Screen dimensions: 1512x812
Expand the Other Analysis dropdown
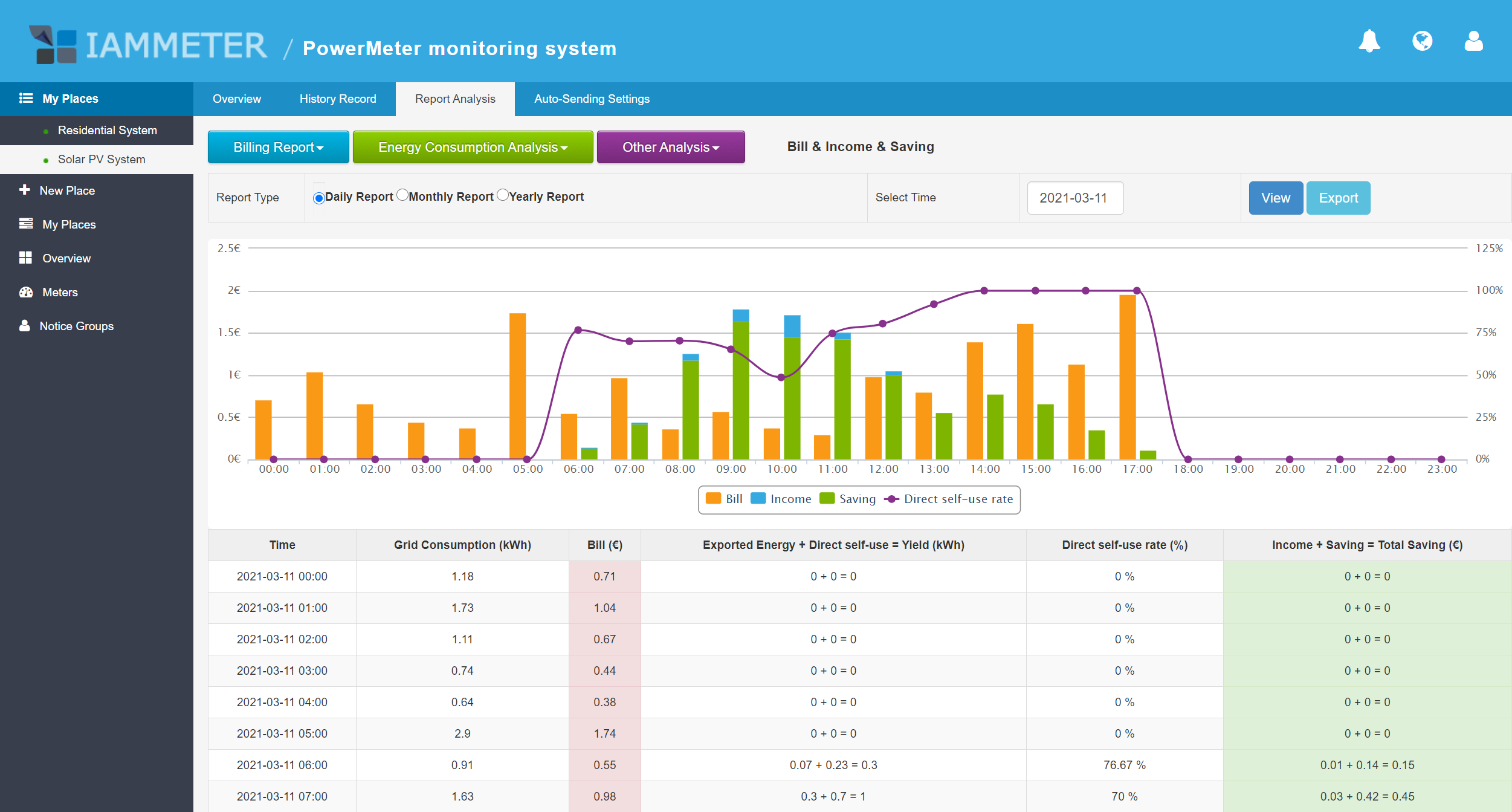click(x=670, y=147)
